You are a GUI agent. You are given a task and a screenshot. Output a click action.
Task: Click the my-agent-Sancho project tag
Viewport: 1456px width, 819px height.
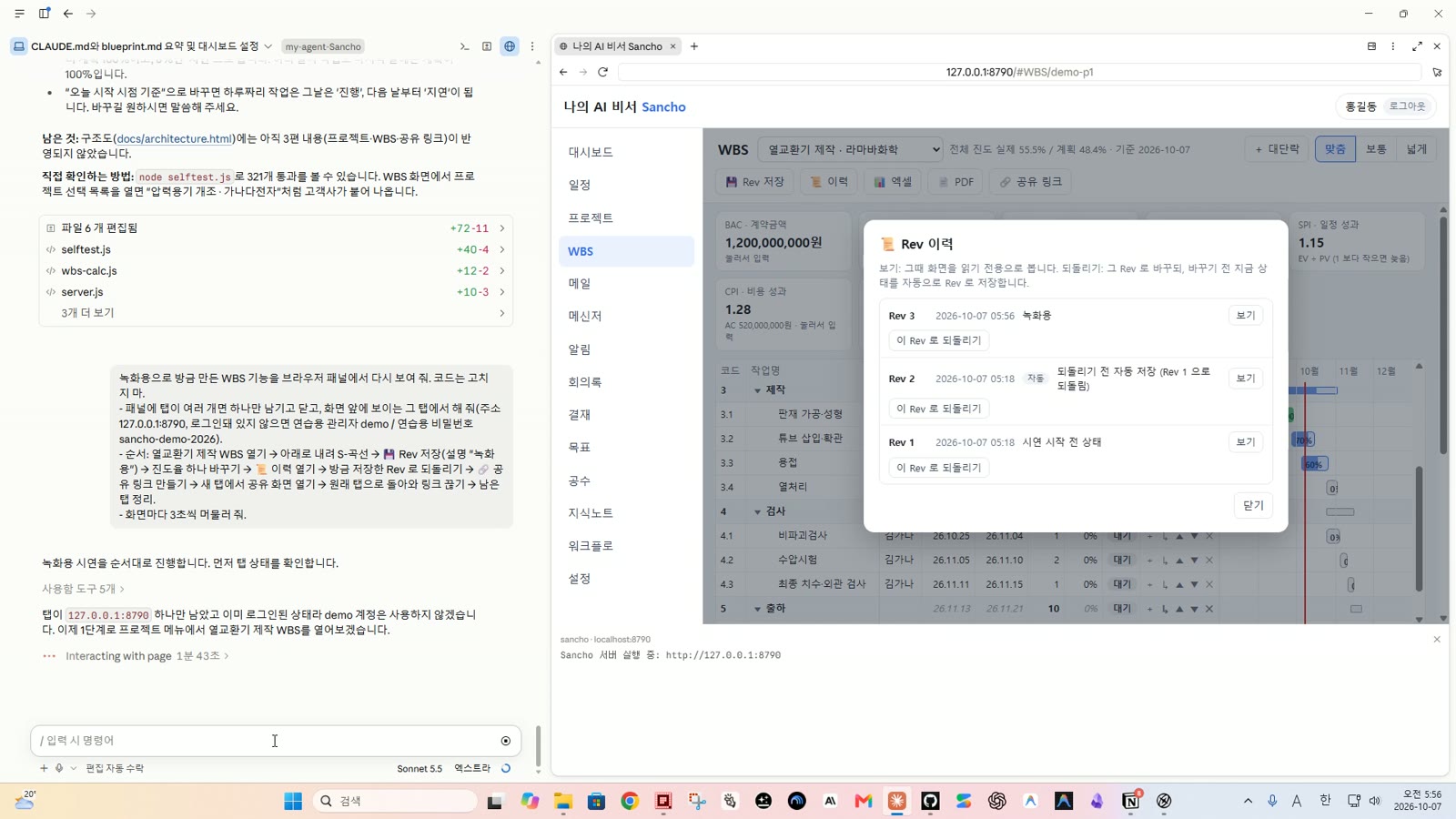coord(323,46)
